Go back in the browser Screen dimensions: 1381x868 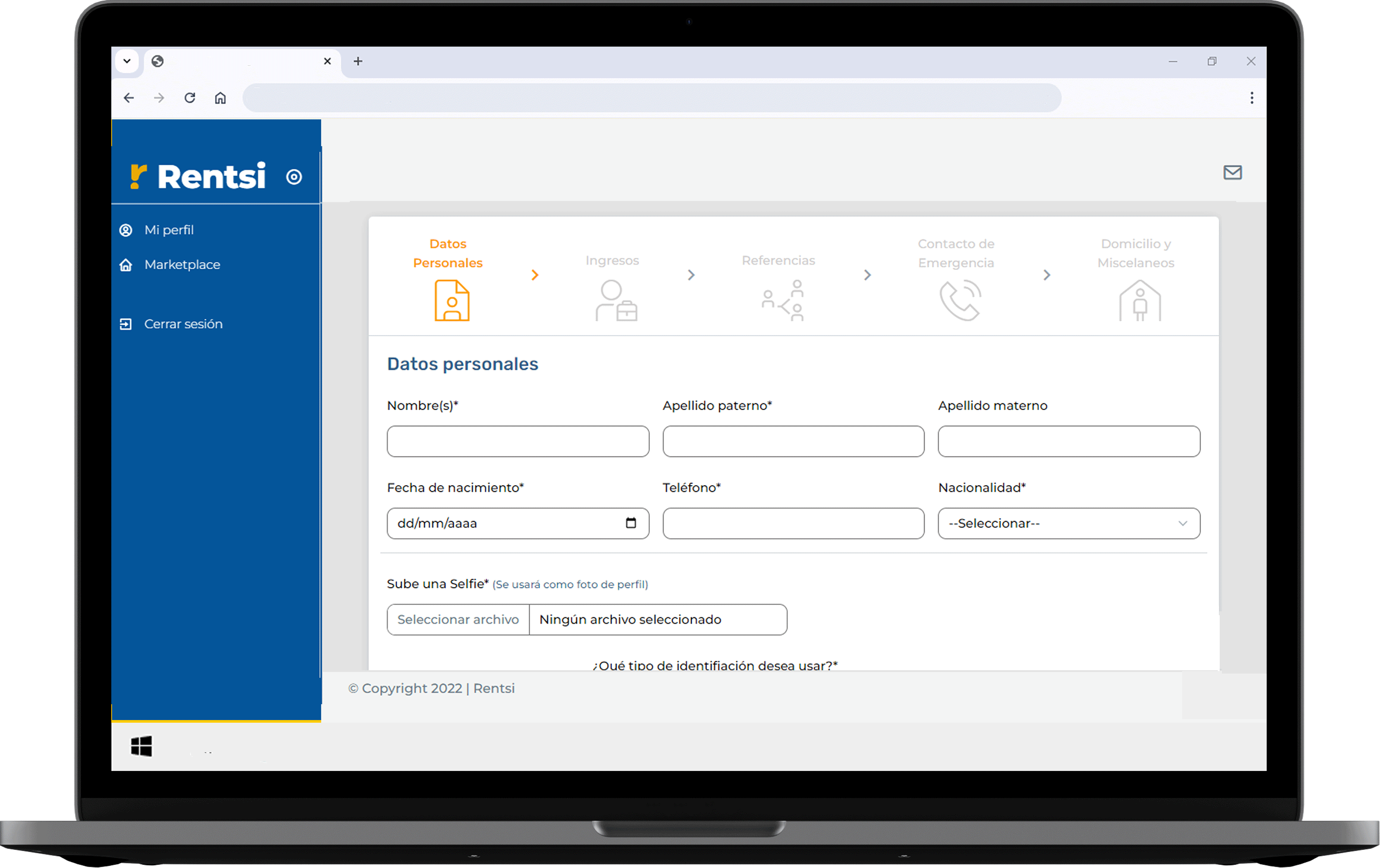point(129,98)
